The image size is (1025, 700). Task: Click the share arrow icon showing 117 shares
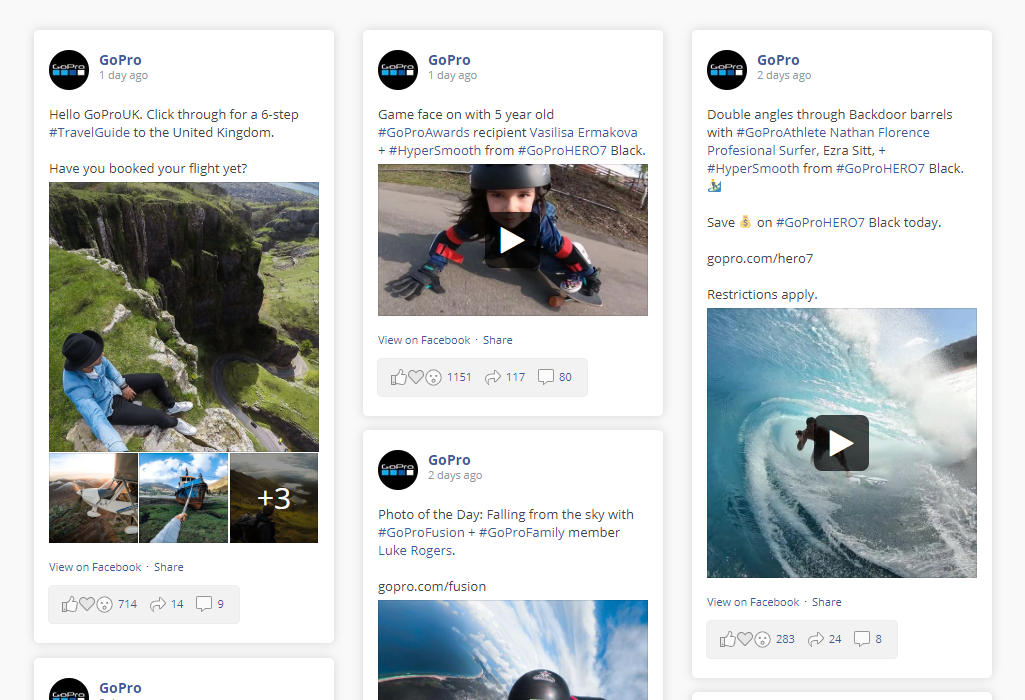tap(492, 377)
